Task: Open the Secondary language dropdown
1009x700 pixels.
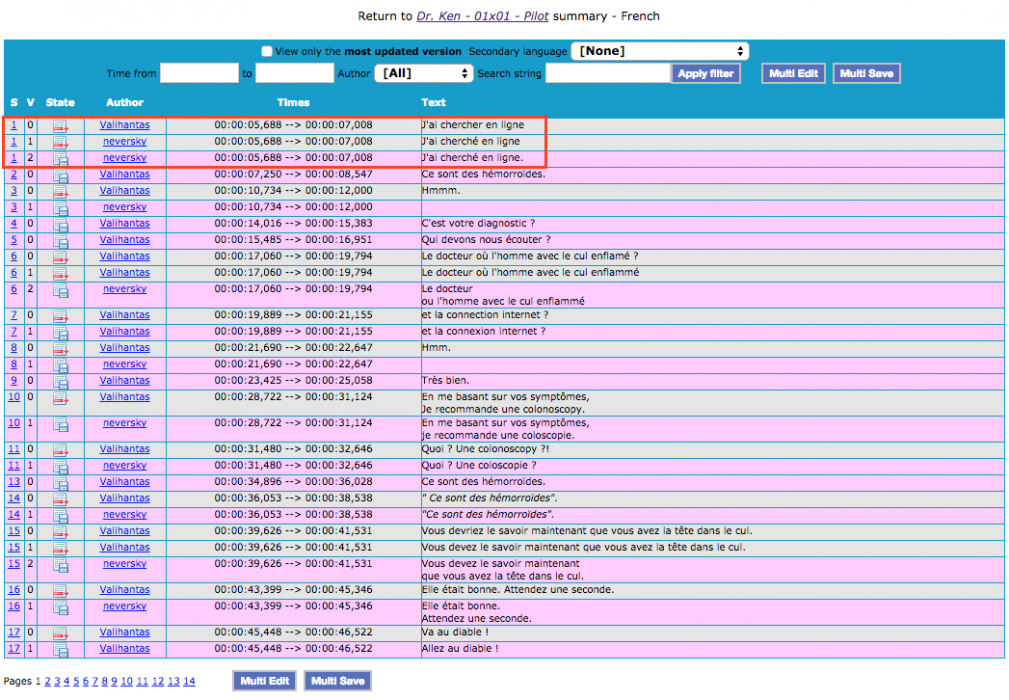Action: 660,51
